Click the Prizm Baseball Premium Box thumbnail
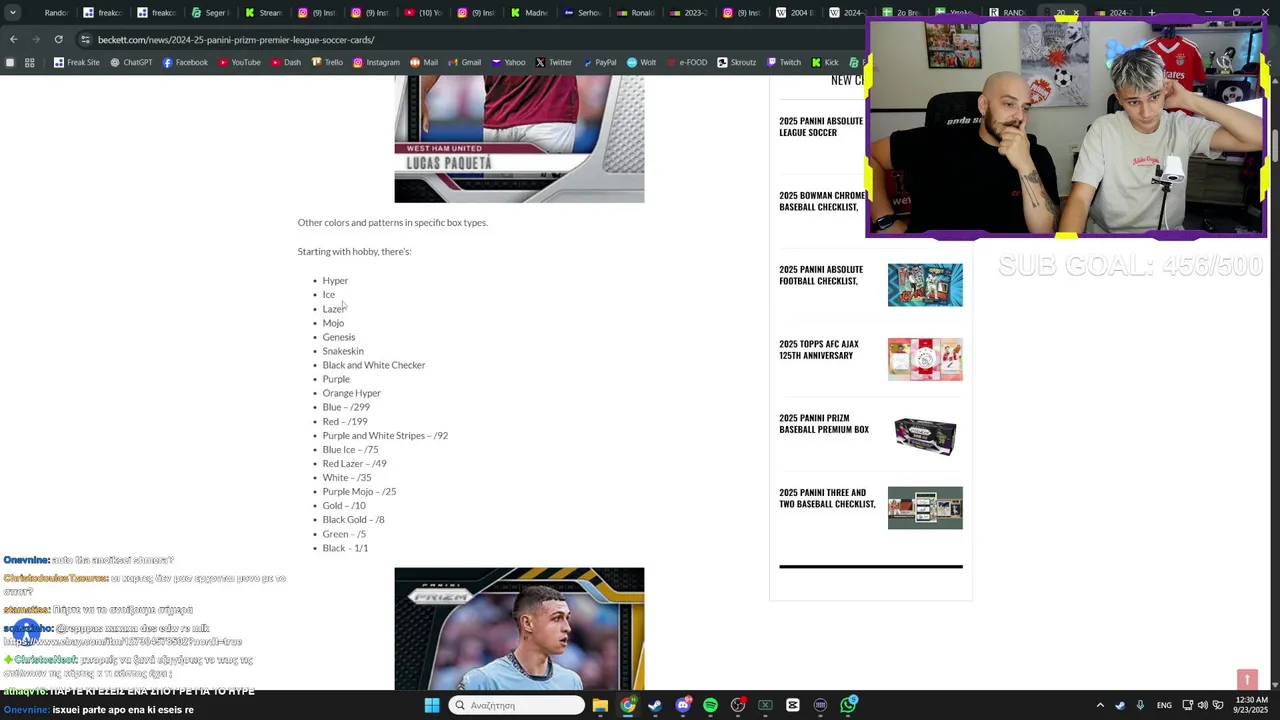 tap(925, 434)
